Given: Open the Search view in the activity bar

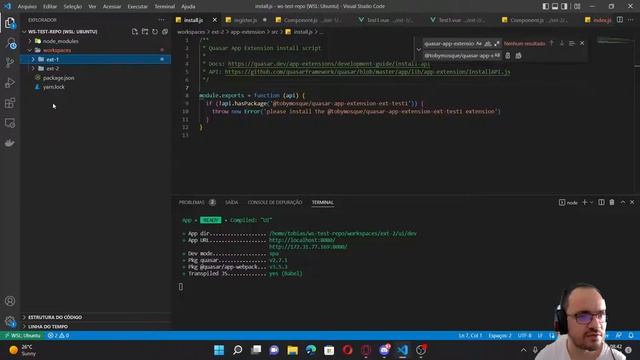Looking at the screenshot, I should pyautogui.click(x=10, y=43).
